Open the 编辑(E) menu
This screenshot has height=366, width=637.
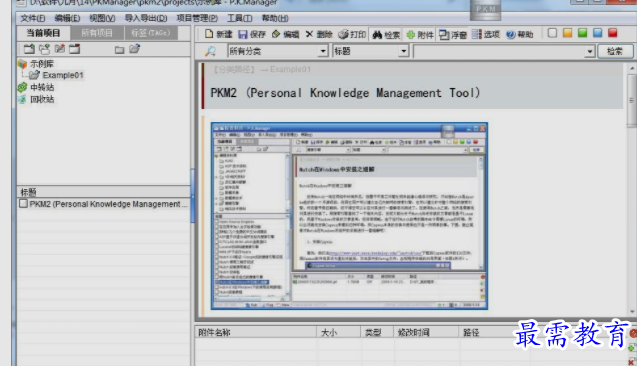(x=67, y=18)
